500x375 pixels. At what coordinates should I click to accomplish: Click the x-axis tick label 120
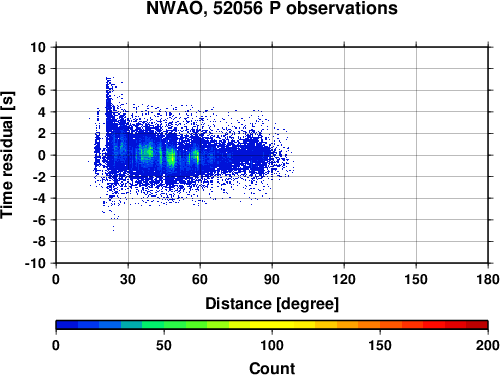click(344, 279)
